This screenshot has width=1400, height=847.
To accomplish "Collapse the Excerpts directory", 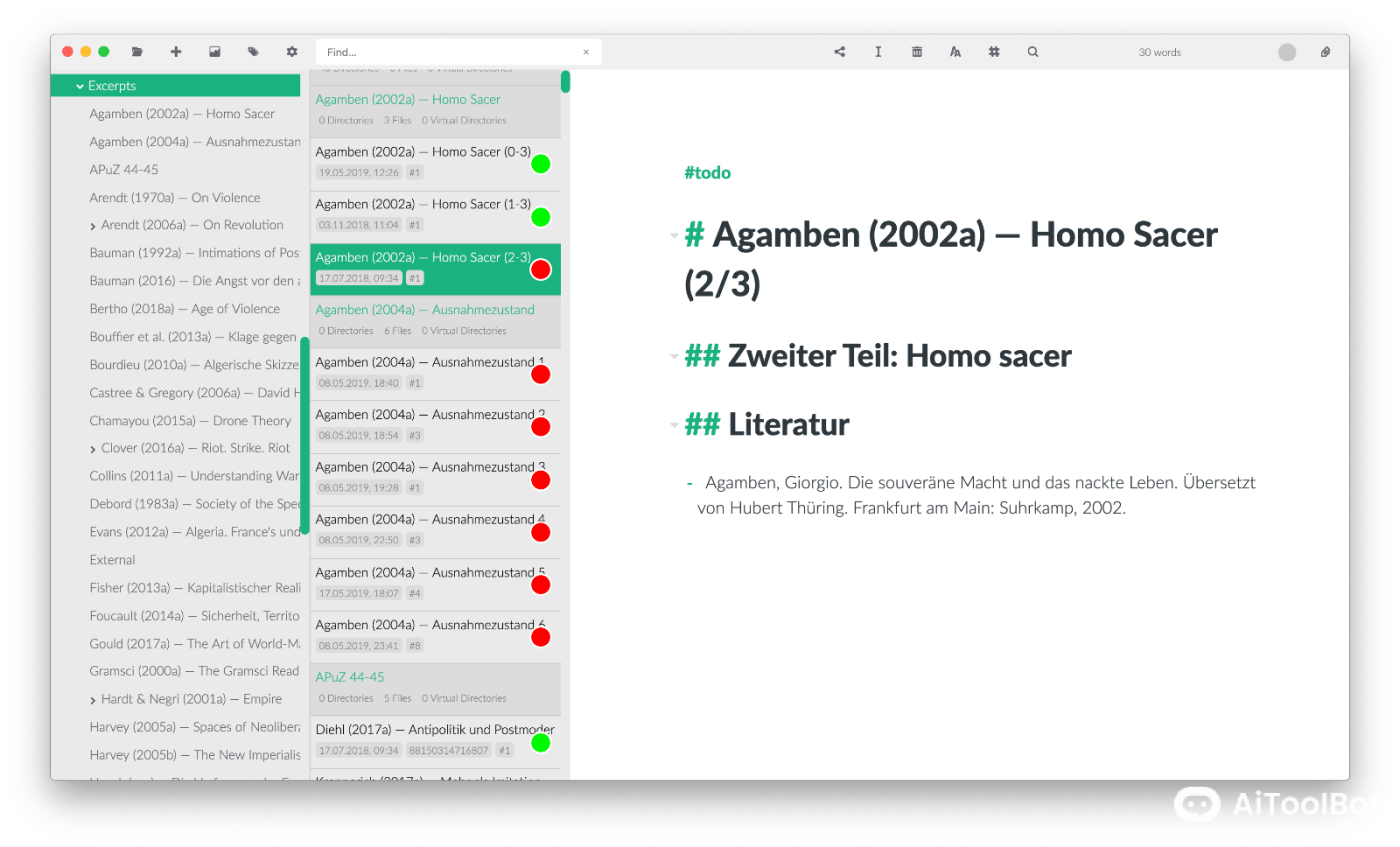I will point(80,87).
